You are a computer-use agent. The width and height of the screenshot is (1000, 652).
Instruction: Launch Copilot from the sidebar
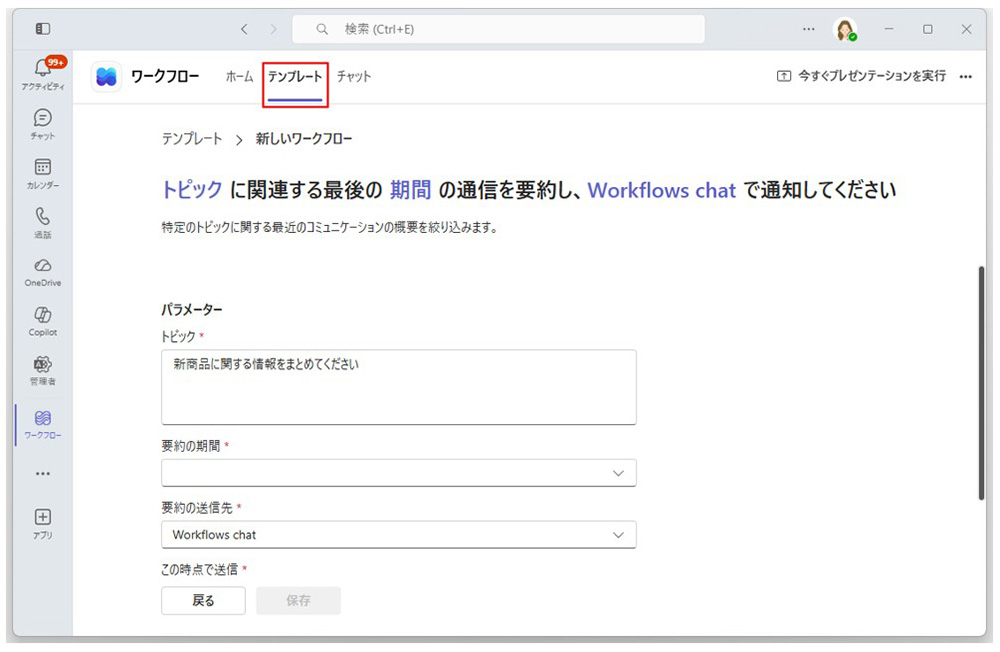pyautogui.click(x=43, y=321)
